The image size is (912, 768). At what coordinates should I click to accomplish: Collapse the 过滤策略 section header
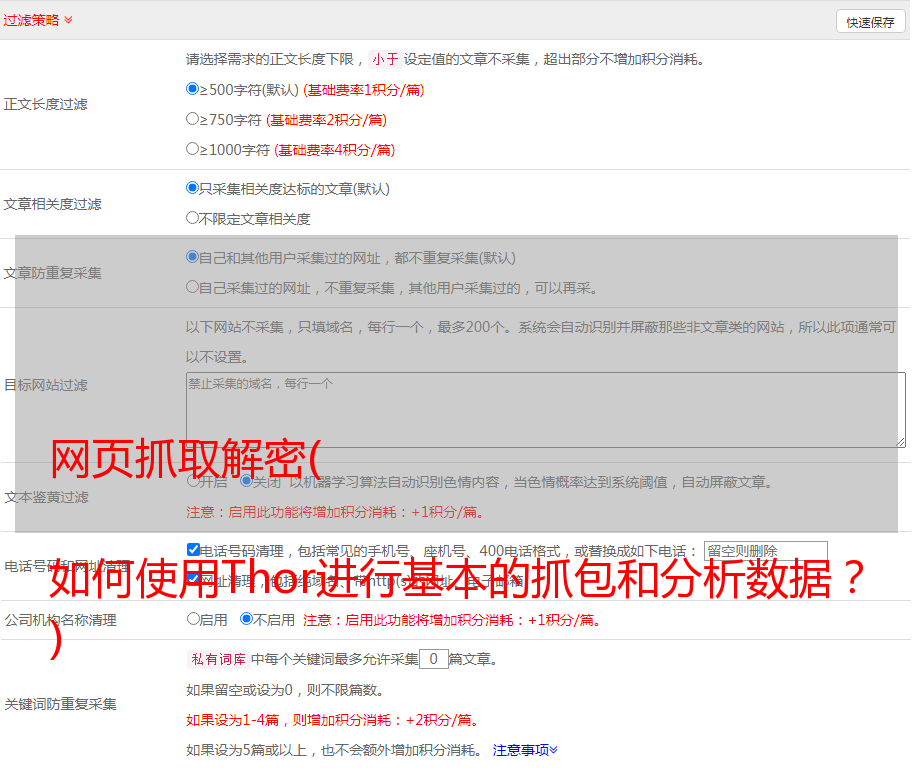38,20
